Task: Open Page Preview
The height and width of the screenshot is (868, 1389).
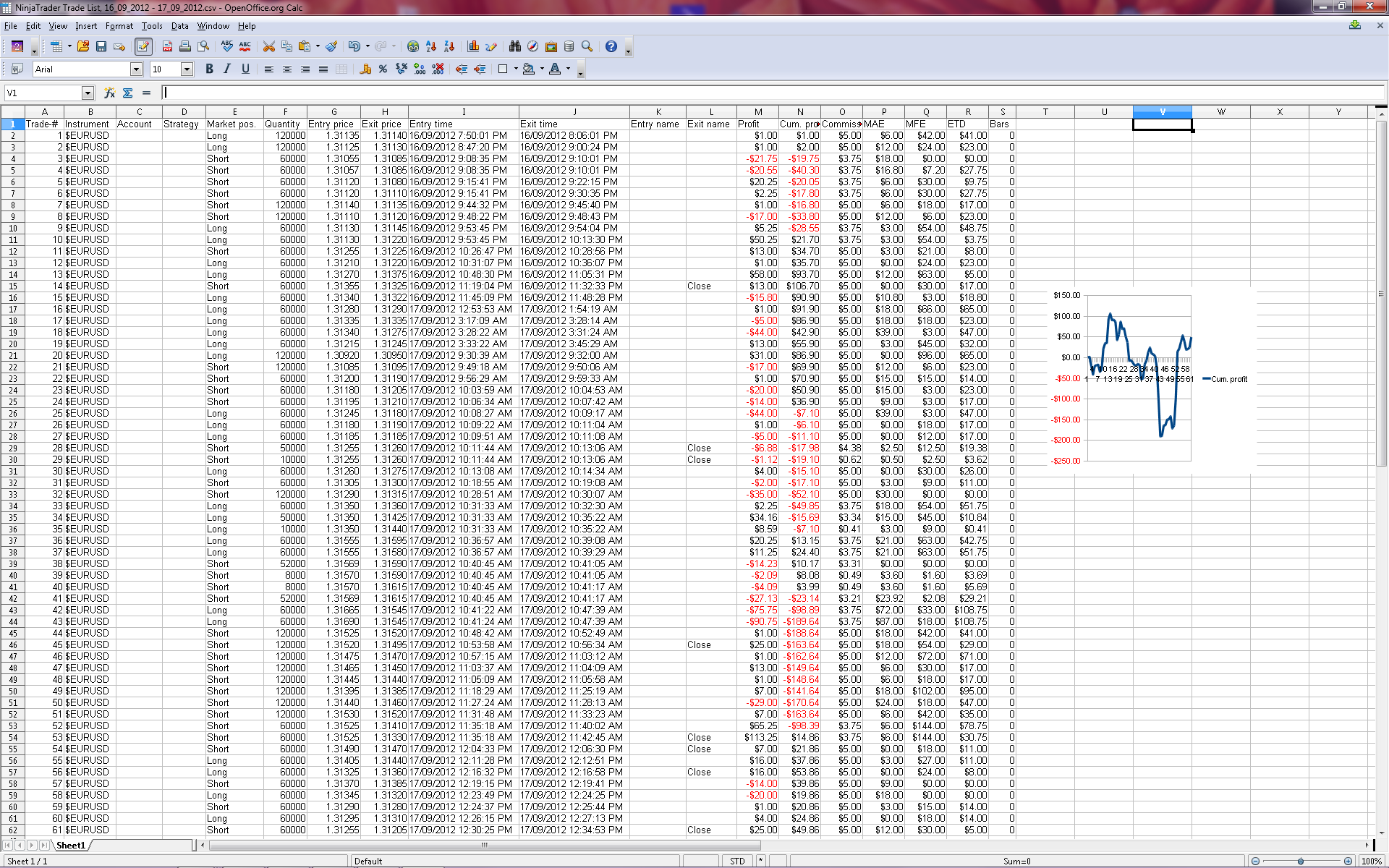Action: click(x=204, y=46)
